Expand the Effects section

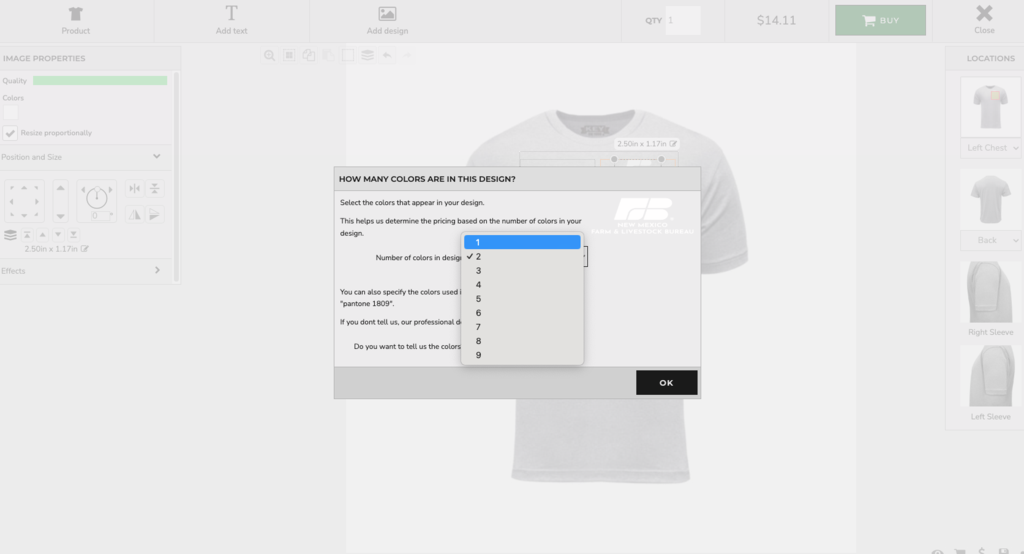156,270
